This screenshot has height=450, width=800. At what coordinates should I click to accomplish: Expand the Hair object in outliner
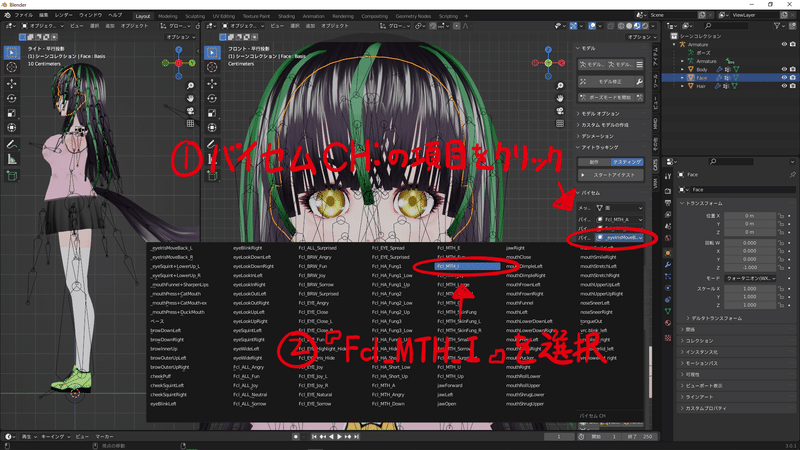[x=683, y=86]
